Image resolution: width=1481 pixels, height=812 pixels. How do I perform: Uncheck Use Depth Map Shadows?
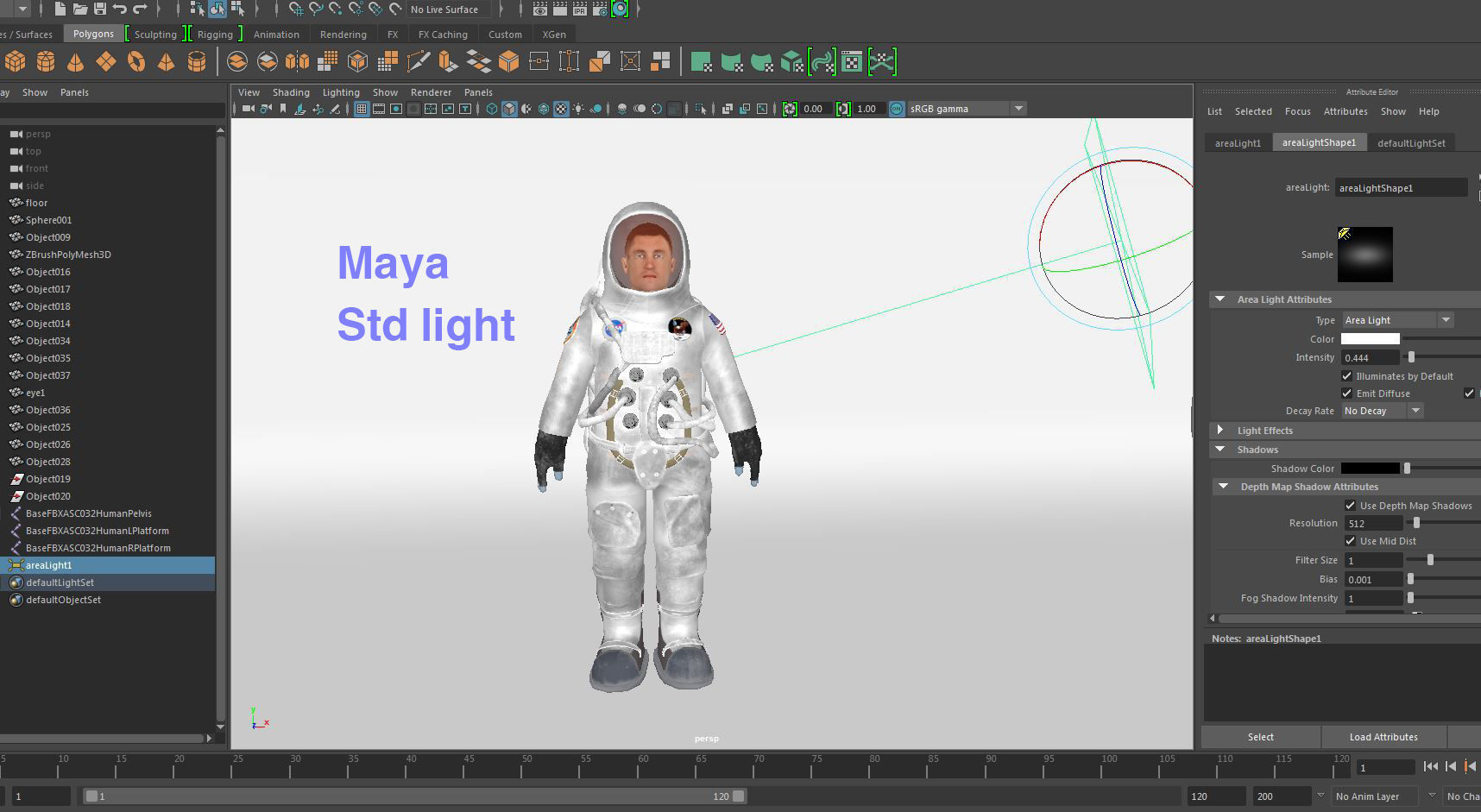pos(1350,506)
